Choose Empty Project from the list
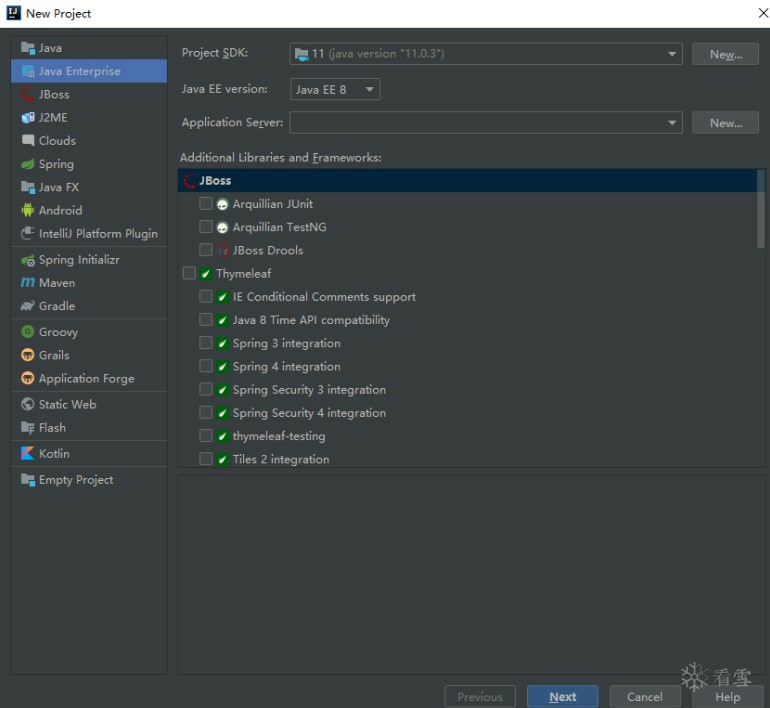Image resolution: width=770 pixels, height=708 pixels. [x=75, y=480]
